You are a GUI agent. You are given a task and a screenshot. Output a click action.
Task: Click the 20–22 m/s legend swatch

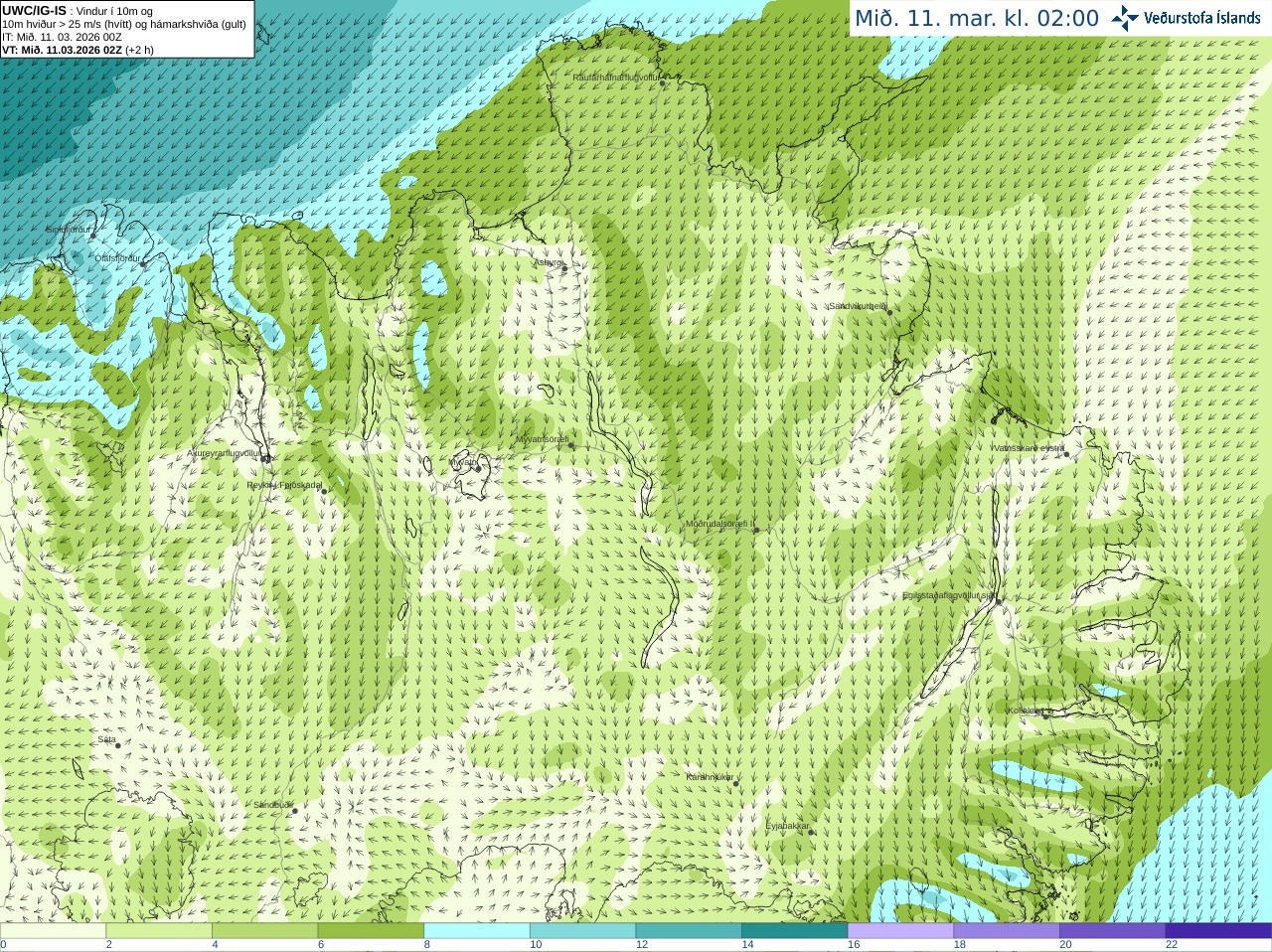click(1113, 931)
